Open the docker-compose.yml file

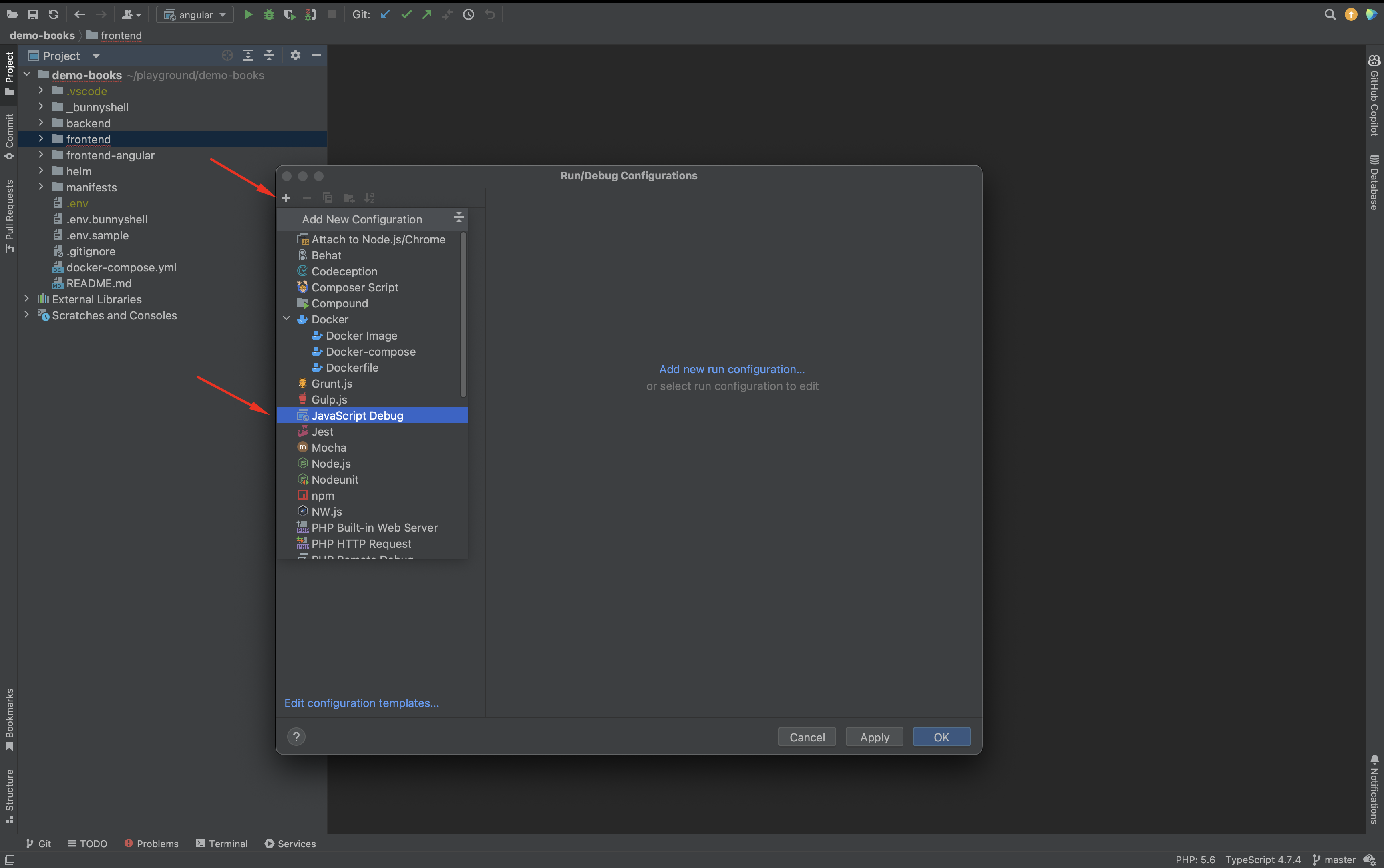point(121,267)
